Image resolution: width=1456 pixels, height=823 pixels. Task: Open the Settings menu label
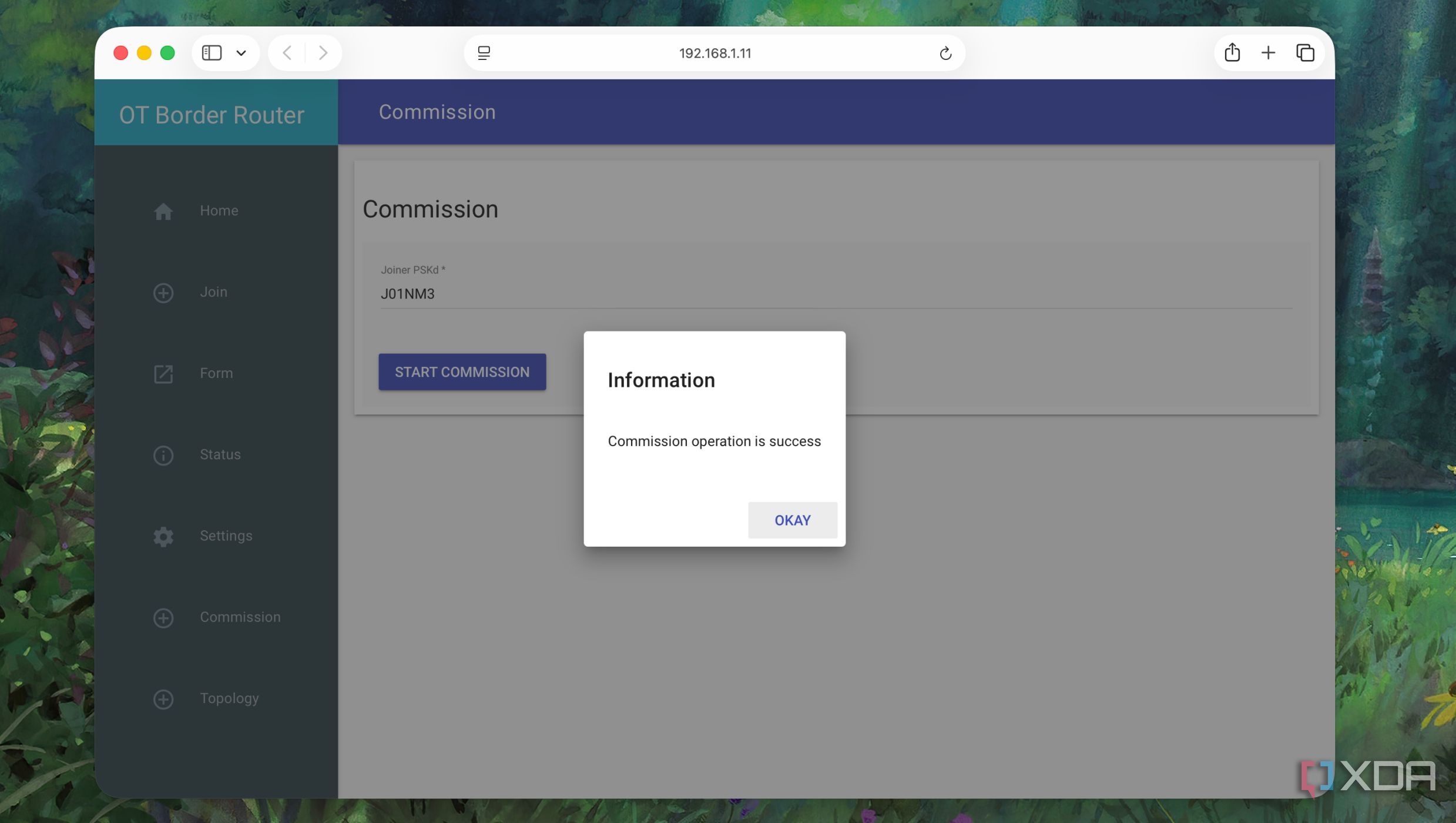(226, 536)
